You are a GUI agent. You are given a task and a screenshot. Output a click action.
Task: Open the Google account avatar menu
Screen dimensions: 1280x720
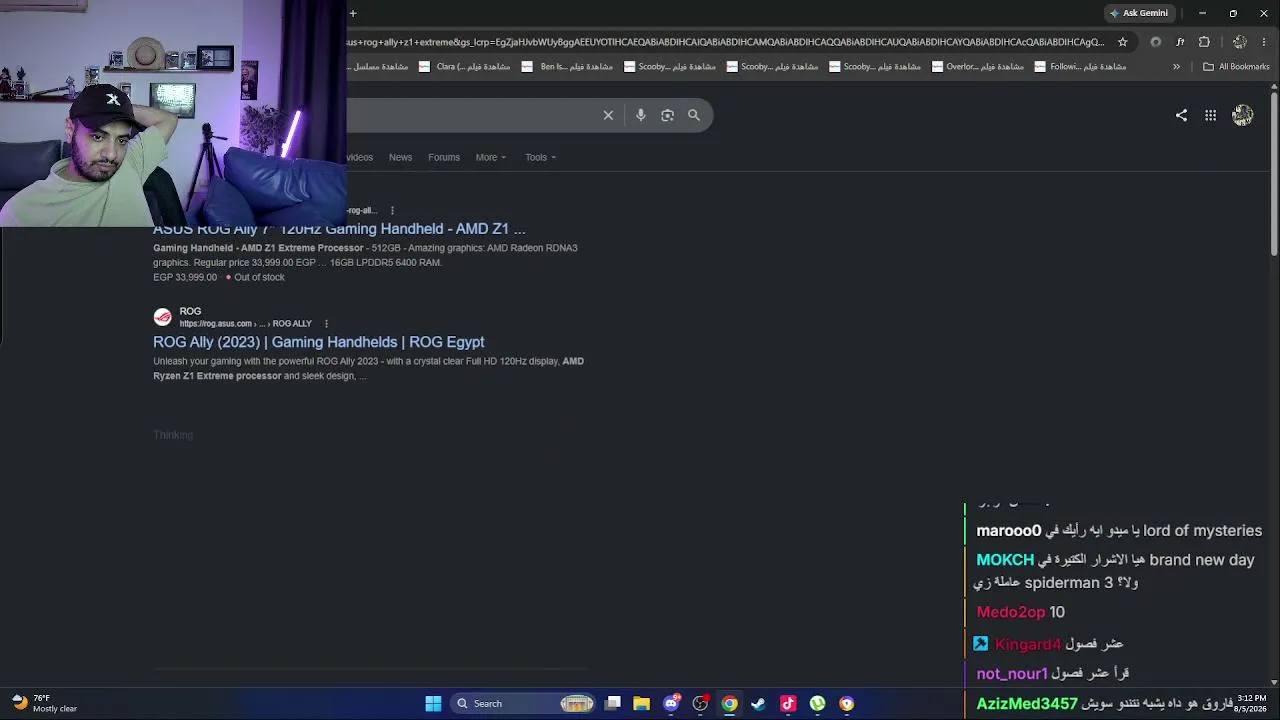click(1242, 115)
